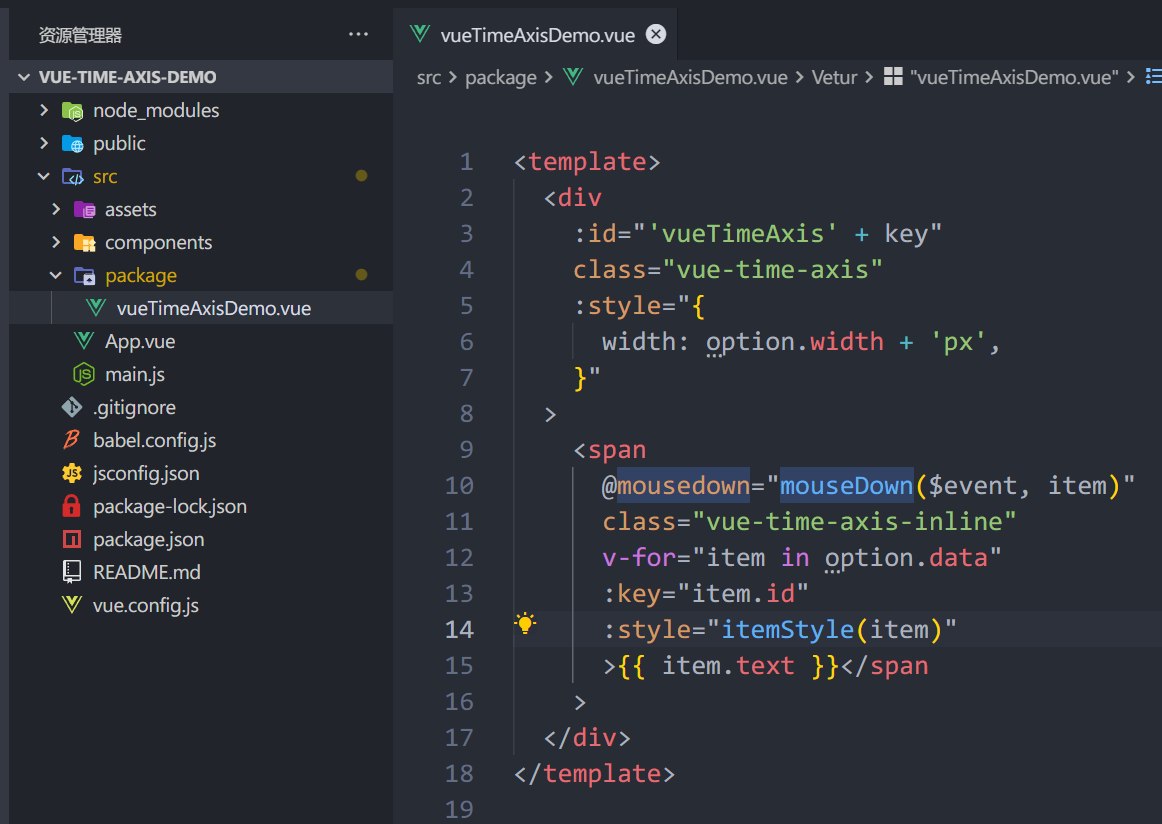Click the Babel icon beside babel.config.js

pyautogui.click(x=72, y=440)
